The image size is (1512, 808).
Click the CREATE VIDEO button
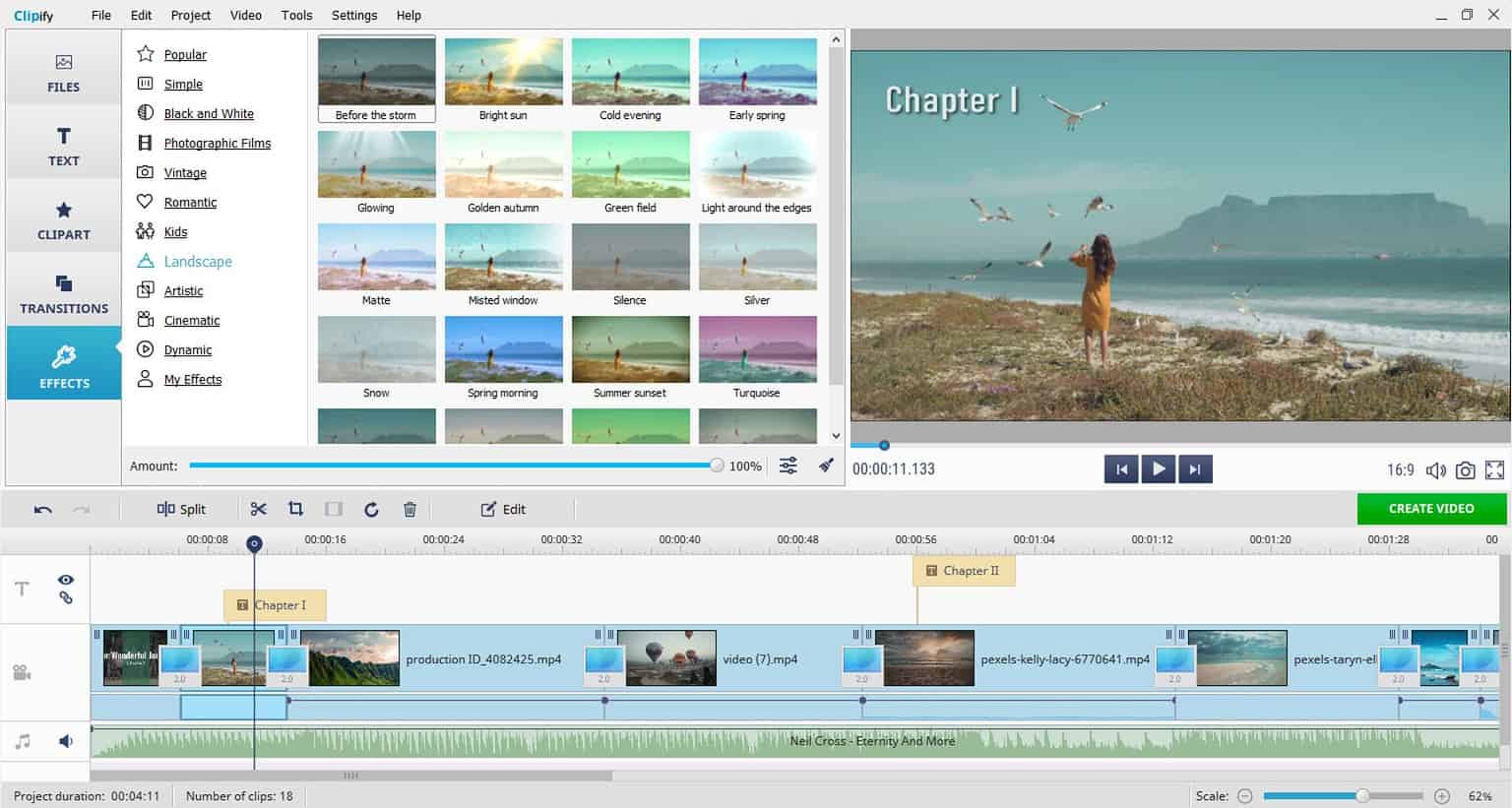1431,509
